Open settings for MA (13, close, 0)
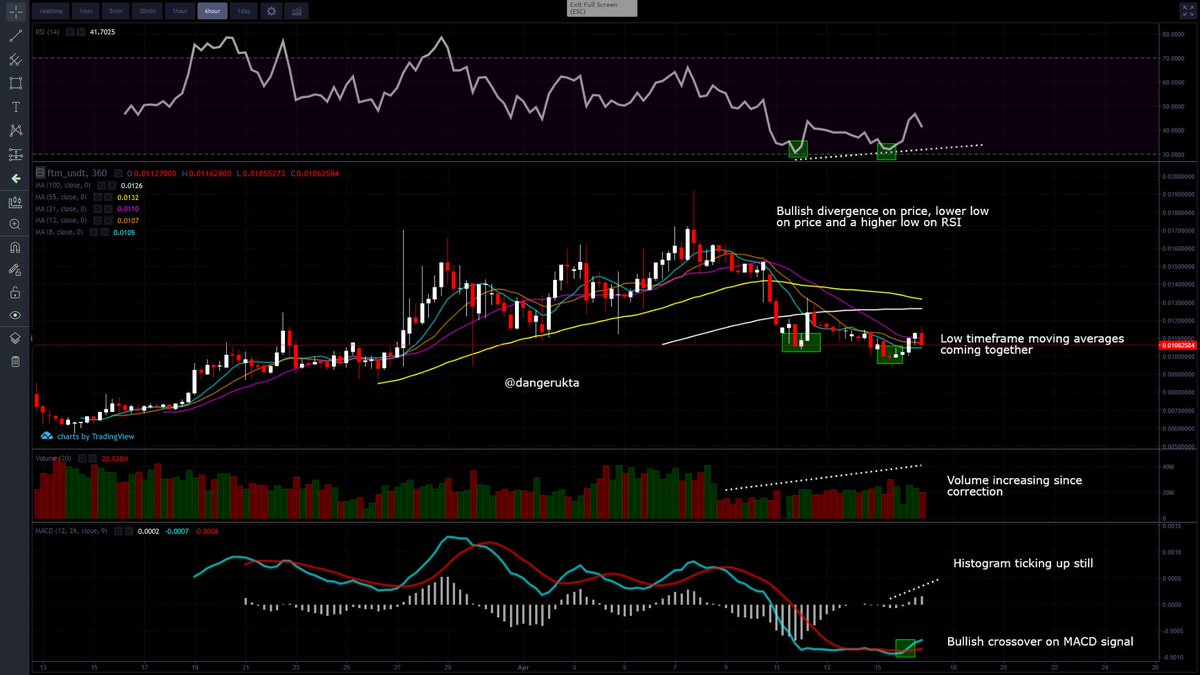The width and height of the screenshot is (1200, 675). 97,220
